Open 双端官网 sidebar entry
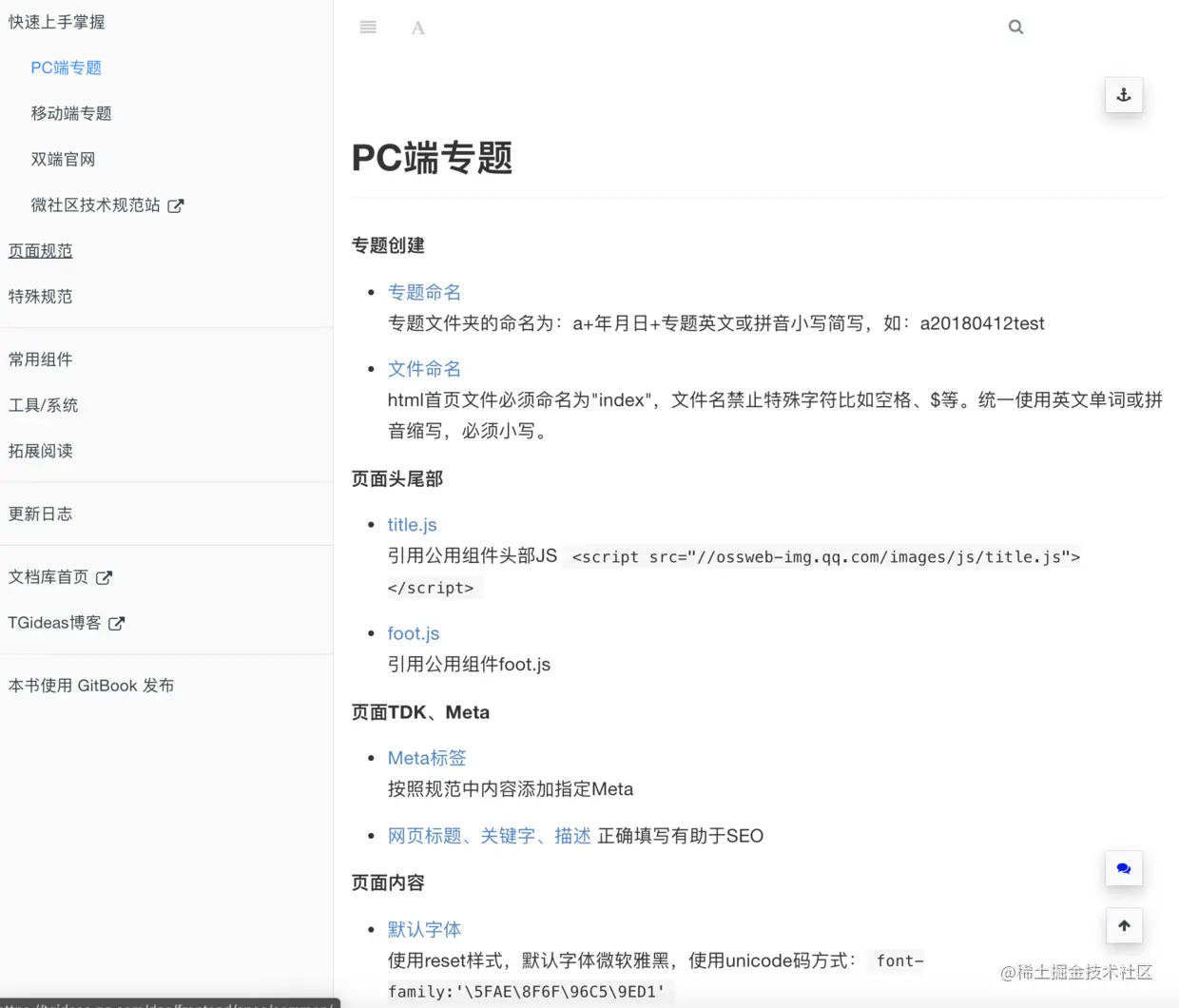The width and height of the screenshot is (1179, 1008). [x=63, y=159]
